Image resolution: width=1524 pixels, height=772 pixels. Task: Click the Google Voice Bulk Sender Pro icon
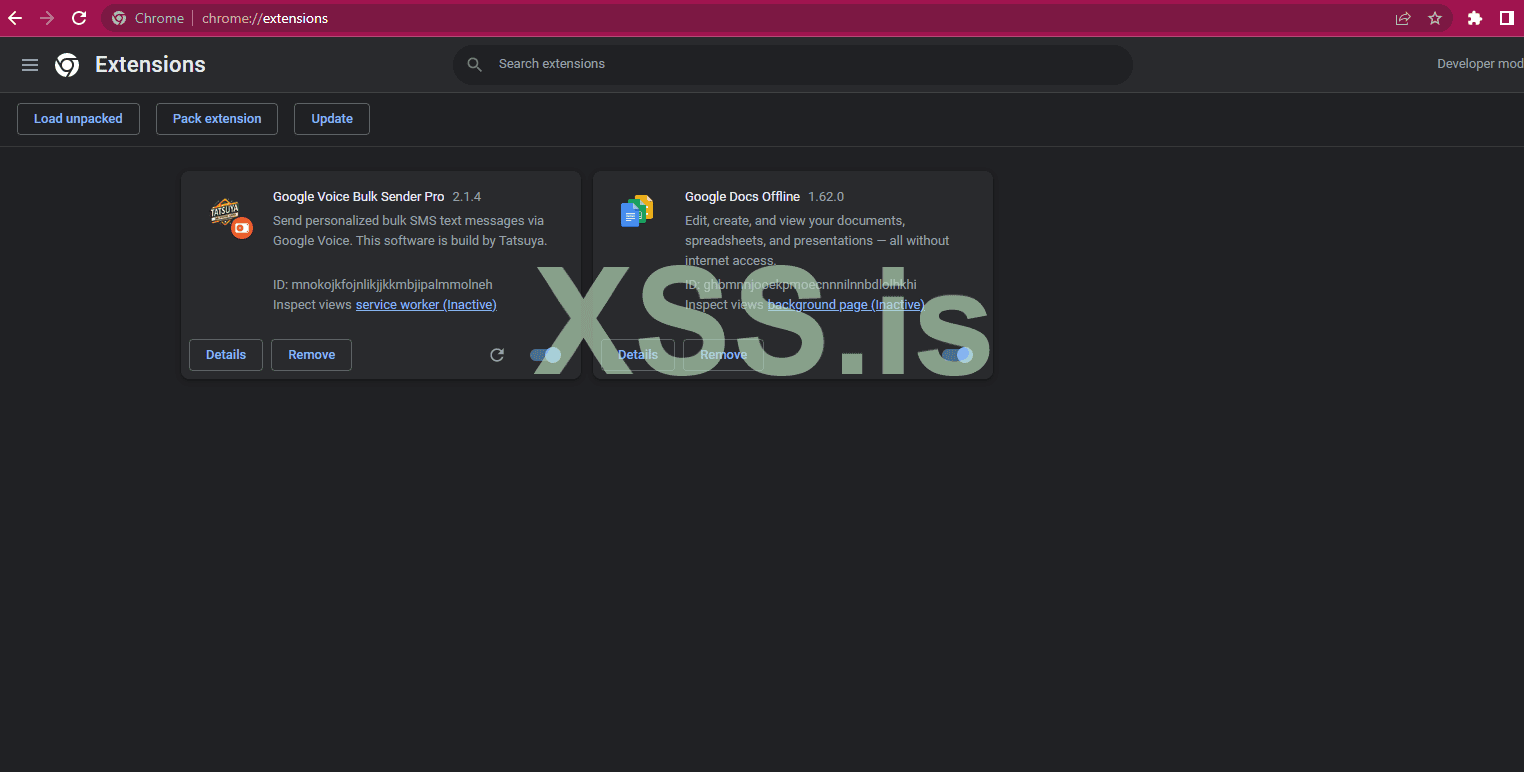(231, 217)
